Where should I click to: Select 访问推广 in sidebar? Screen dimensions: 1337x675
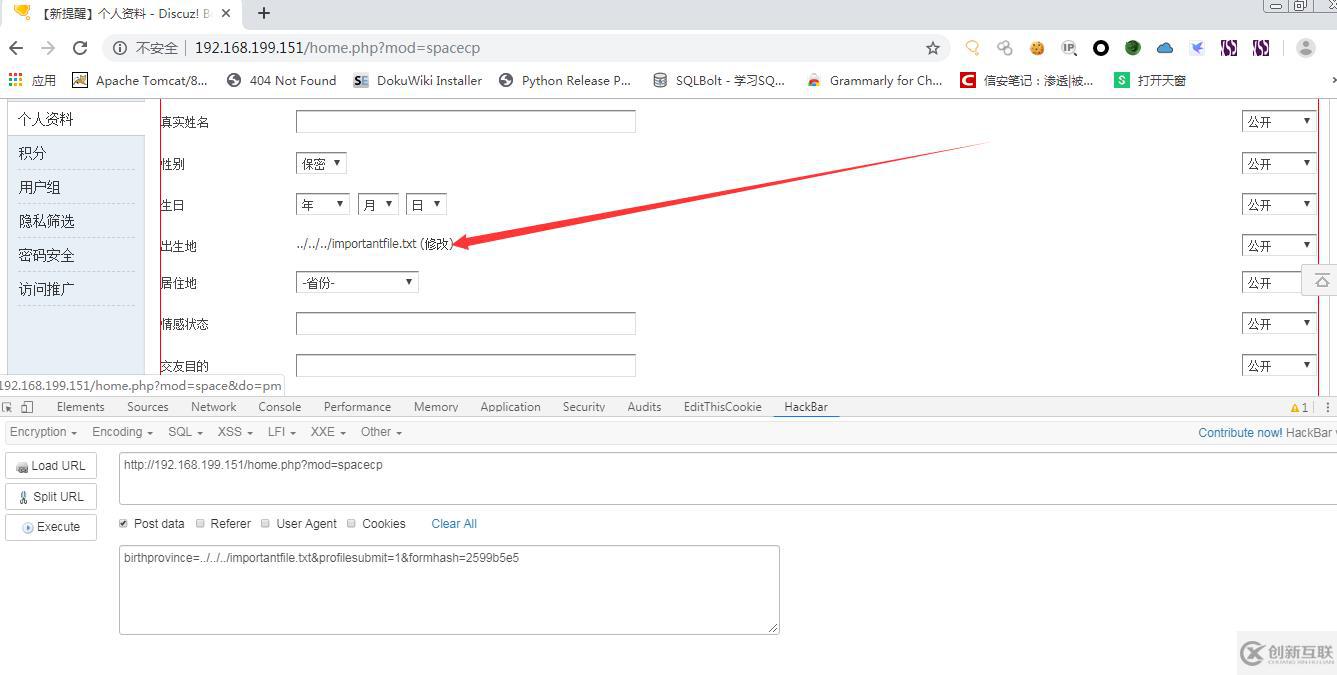point(46,289)
